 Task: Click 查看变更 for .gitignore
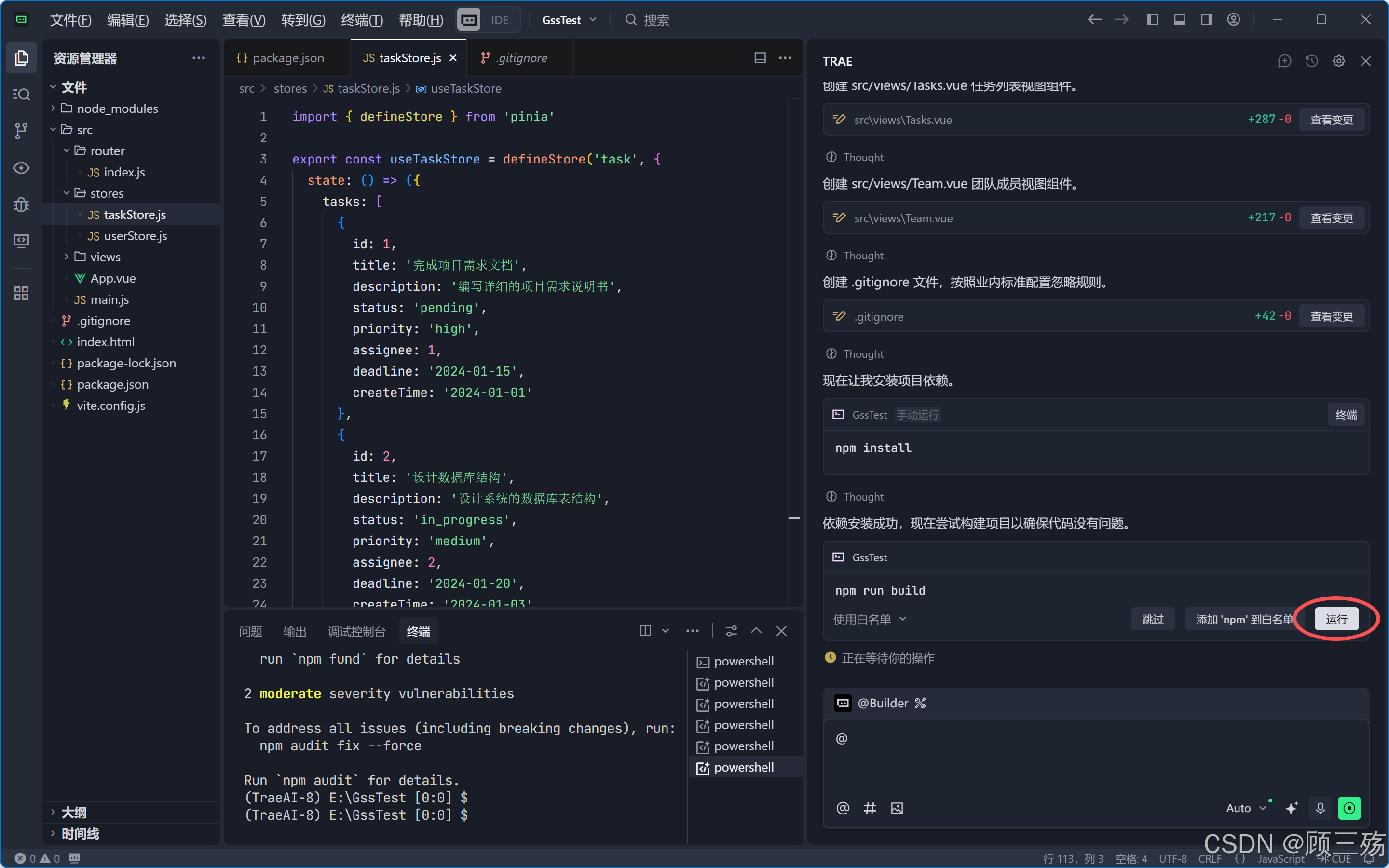coord(1332,316)
